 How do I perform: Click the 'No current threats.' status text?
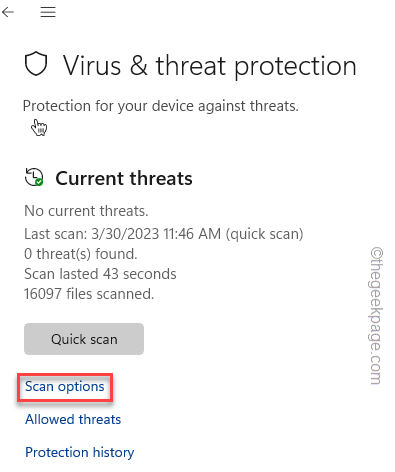(86, 211)
